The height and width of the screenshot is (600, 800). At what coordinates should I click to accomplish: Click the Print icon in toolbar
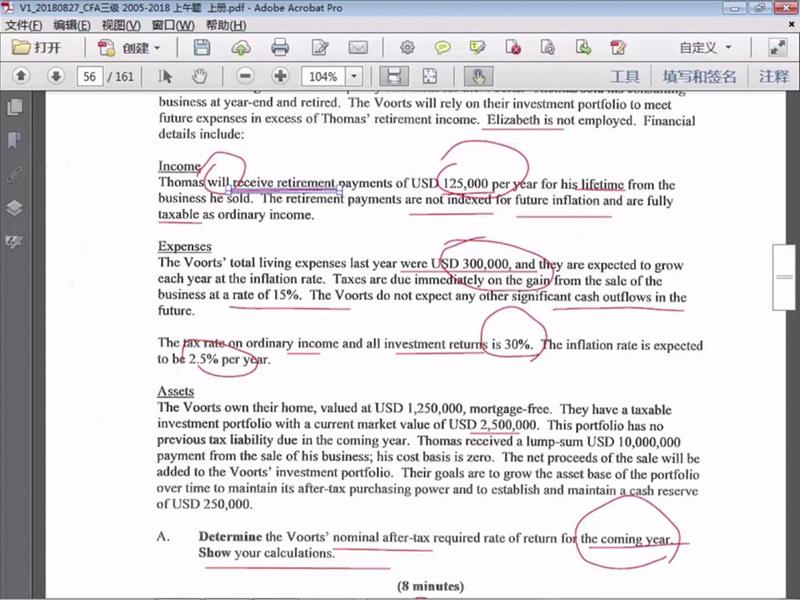coord(280,47)
